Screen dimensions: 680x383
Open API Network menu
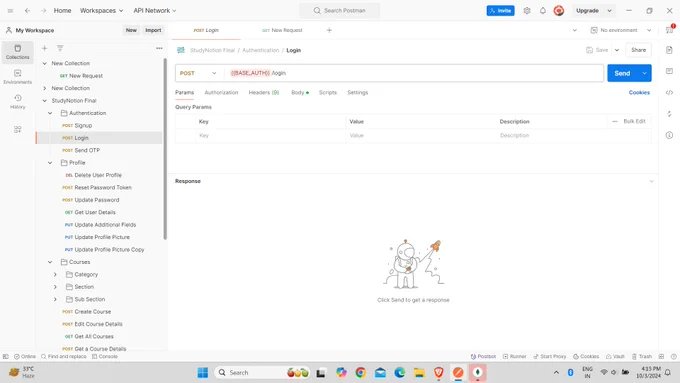[155, 10]
